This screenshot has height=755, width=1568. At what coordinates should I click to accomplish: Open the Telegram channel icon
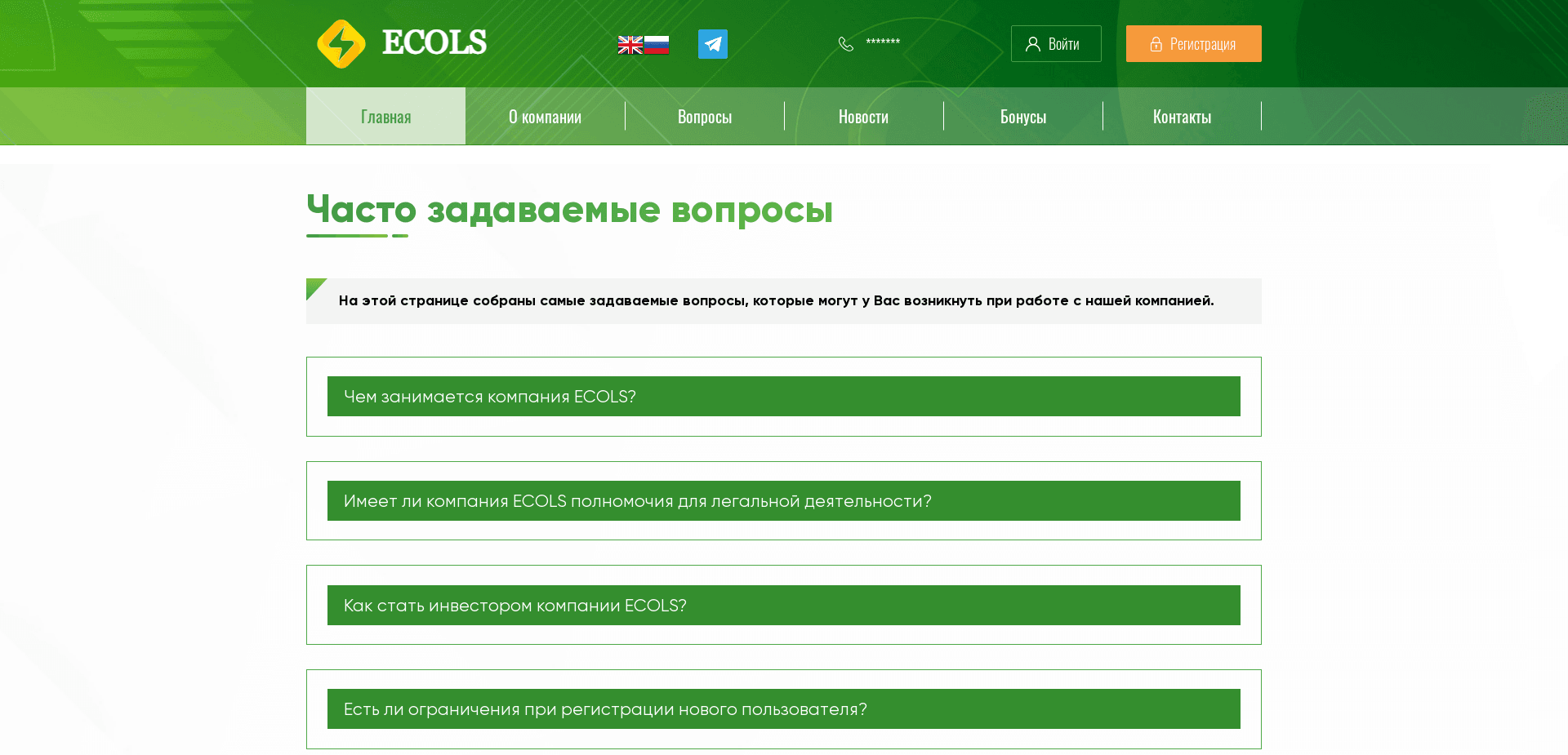tap(711, 44)
